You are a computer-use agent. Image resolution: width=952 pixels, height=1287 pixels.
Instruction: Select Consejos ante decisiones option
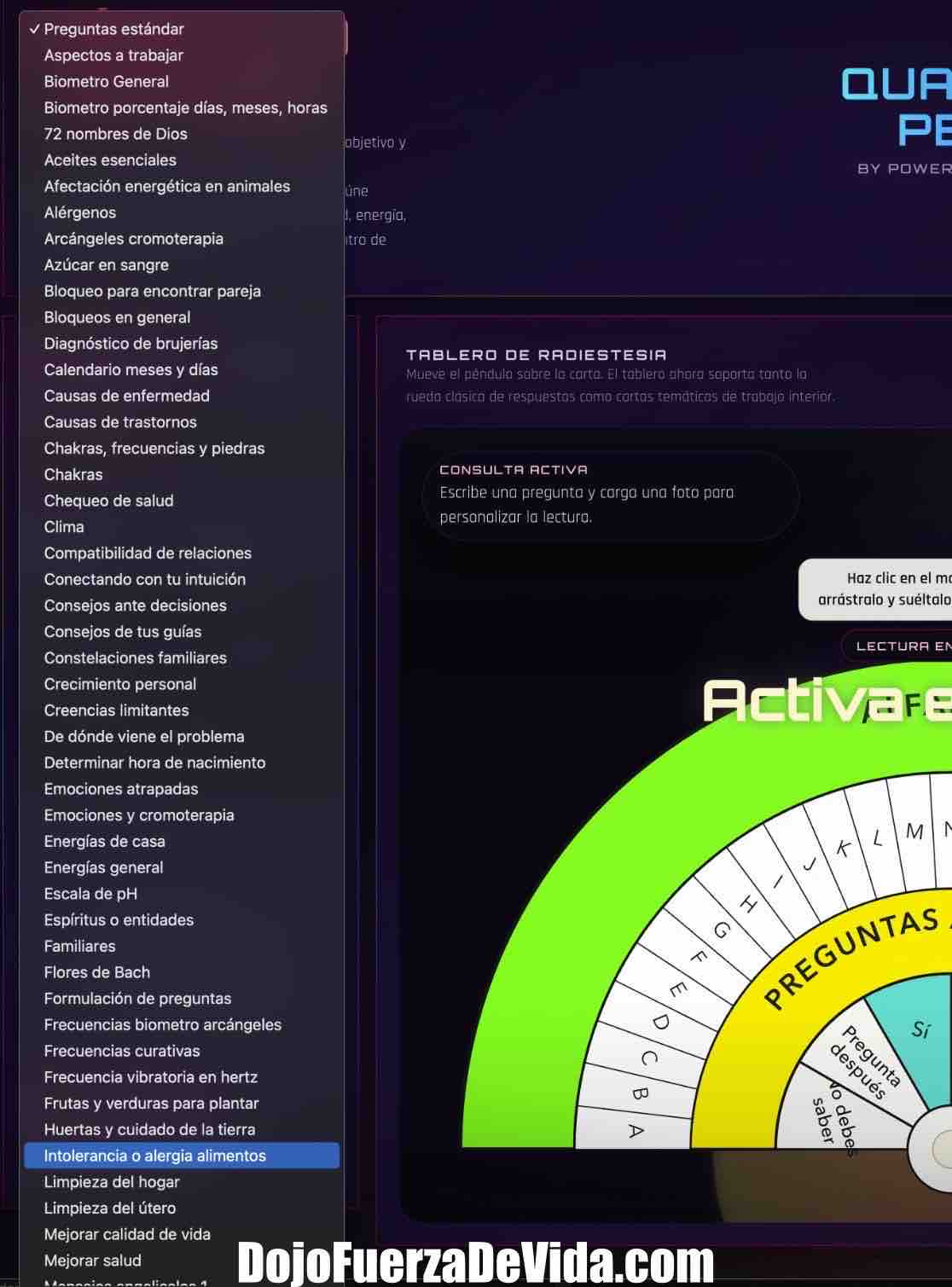pyautogui.click(x=182, y=606)
